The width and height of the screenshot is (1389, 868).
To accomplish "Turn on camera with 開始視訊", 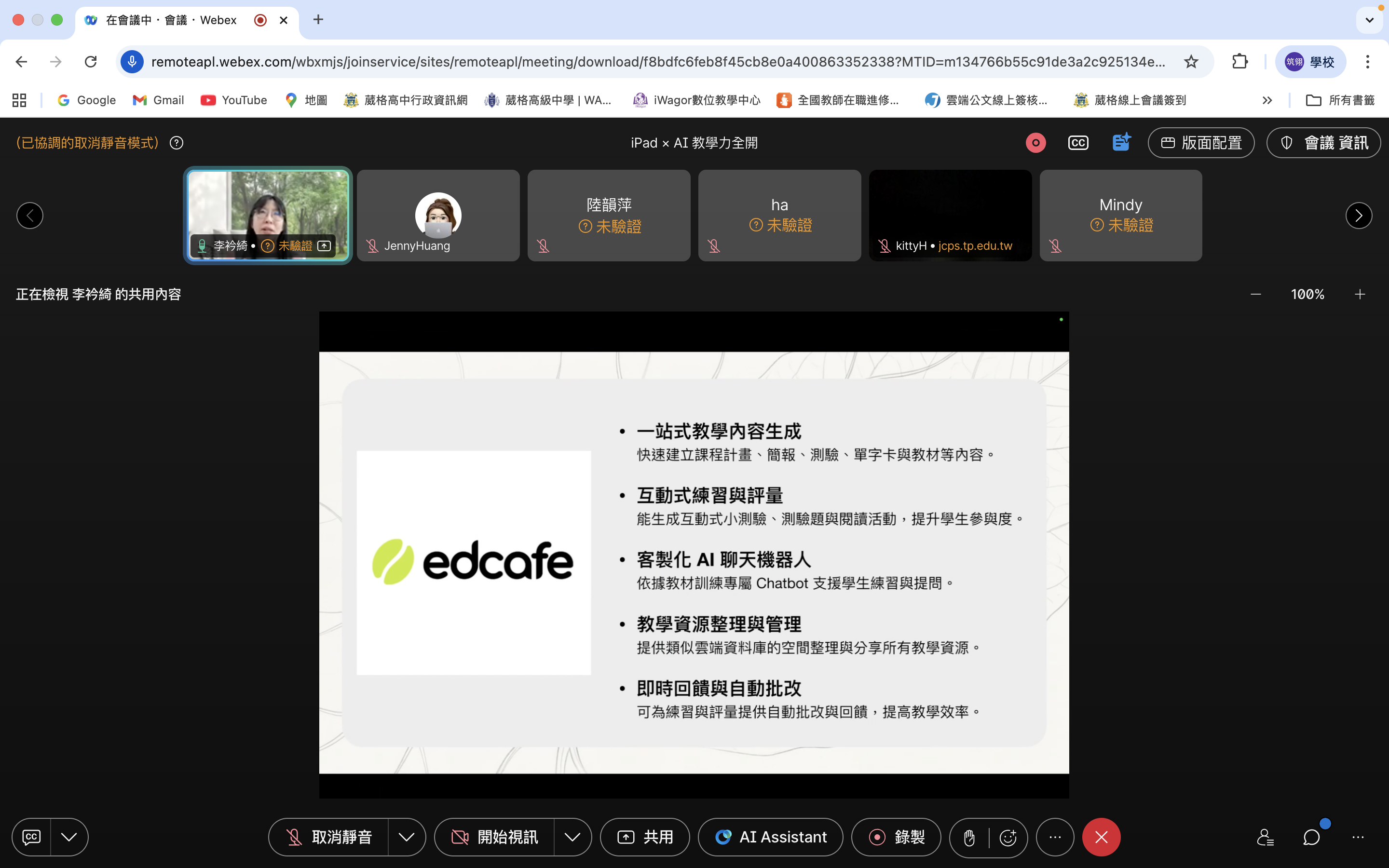I will (x=495, y=837).
